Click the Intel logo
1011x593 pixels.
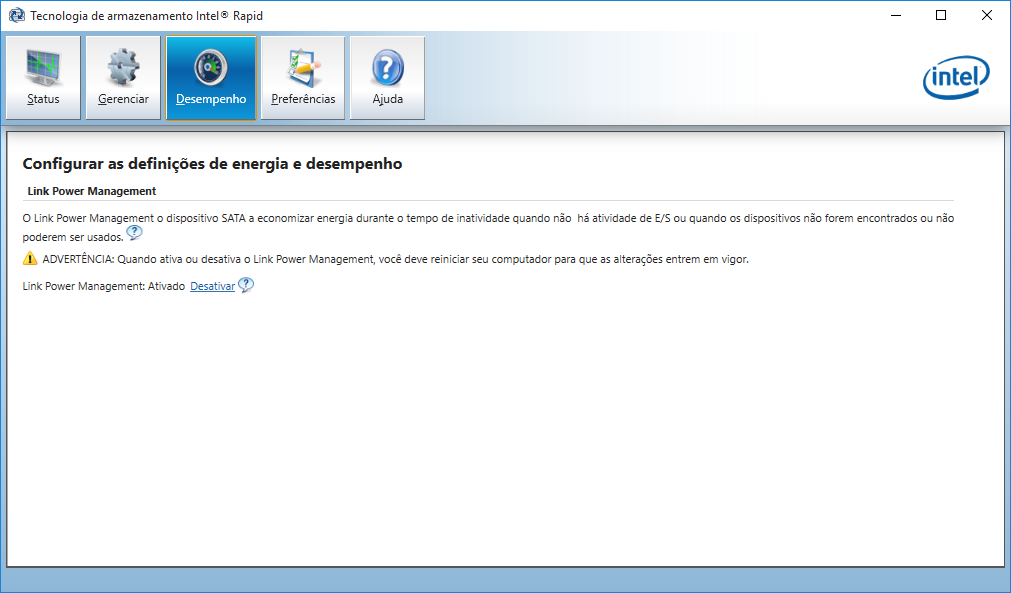tap(956, 77)
